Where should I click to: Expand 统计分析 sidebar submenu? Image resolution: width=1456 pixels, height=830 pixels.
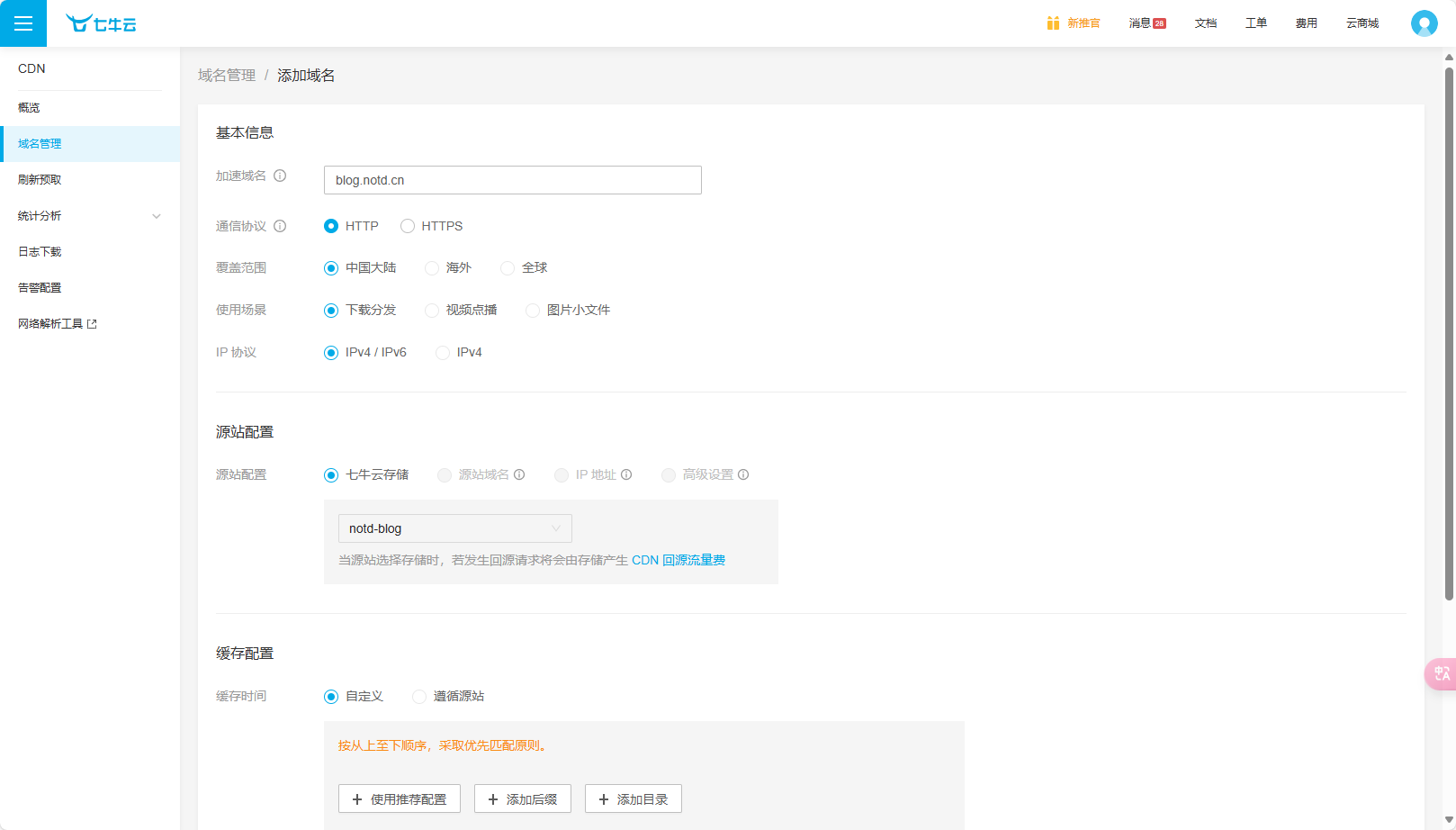coord(90,216)
